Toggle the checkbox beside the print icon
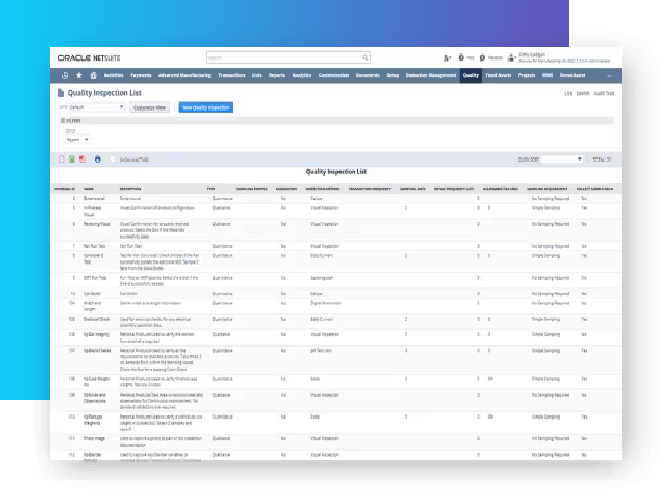 pyautogui.click(x=114, y=159)
